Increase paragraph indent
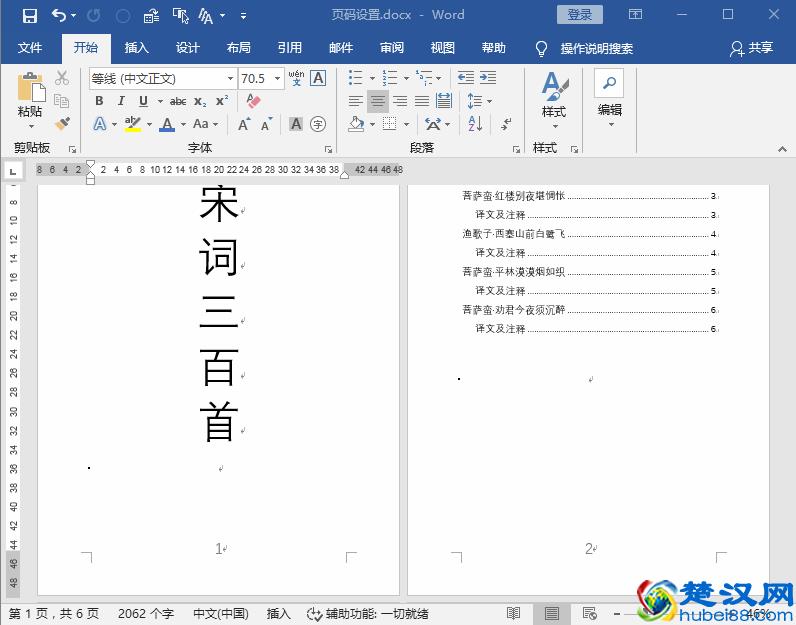 (x=488, y=78)
